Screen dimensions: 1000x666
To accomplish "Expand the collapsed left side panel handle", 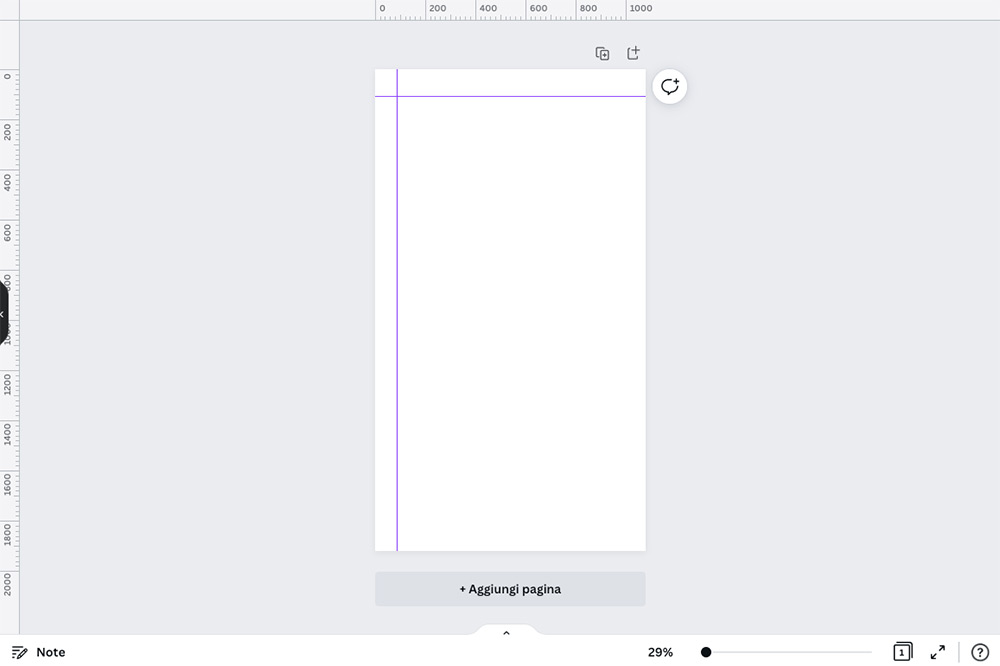I will pyautogui.click(x=3, y=314).
